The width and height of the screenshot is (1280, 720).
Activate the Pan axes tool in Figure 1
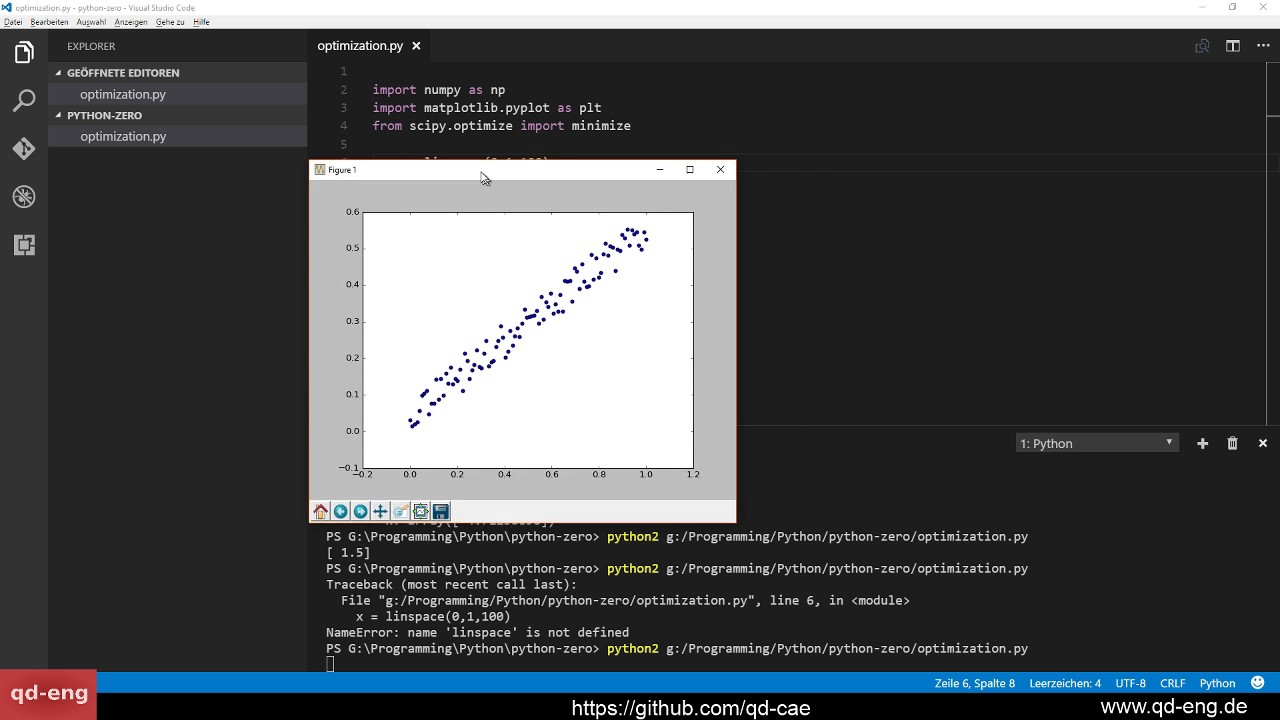pyautogui.click(x=381, y=512)
